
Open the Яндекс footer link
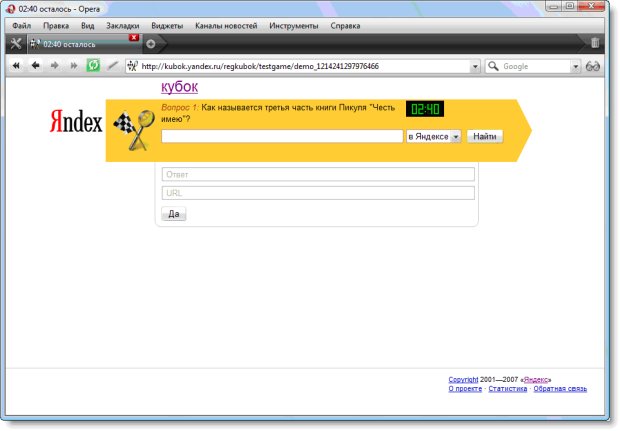pos(536,380)
